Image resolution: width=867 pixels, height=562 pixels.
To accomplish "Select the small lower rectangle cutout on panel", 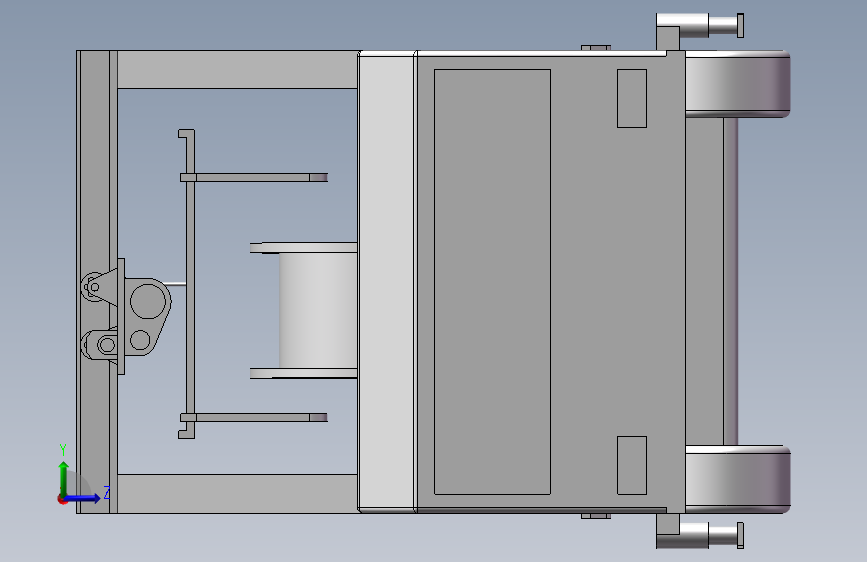I will pos(631,465).
